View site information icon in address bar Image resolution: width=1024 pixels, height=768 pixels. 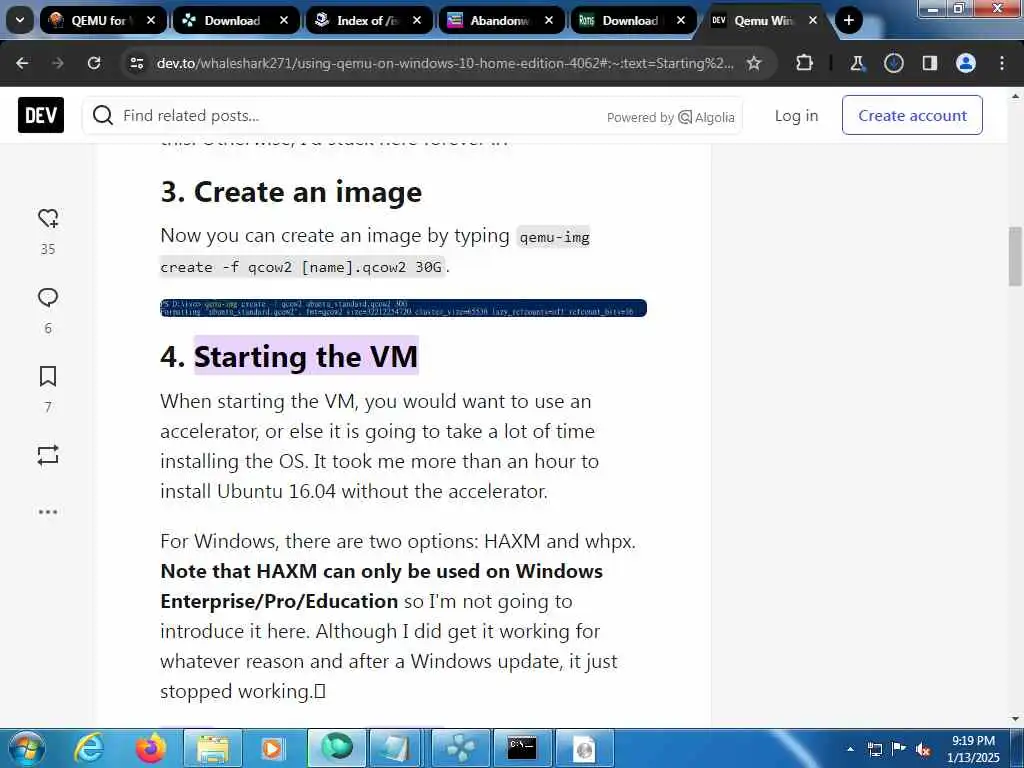pos(136,63)
